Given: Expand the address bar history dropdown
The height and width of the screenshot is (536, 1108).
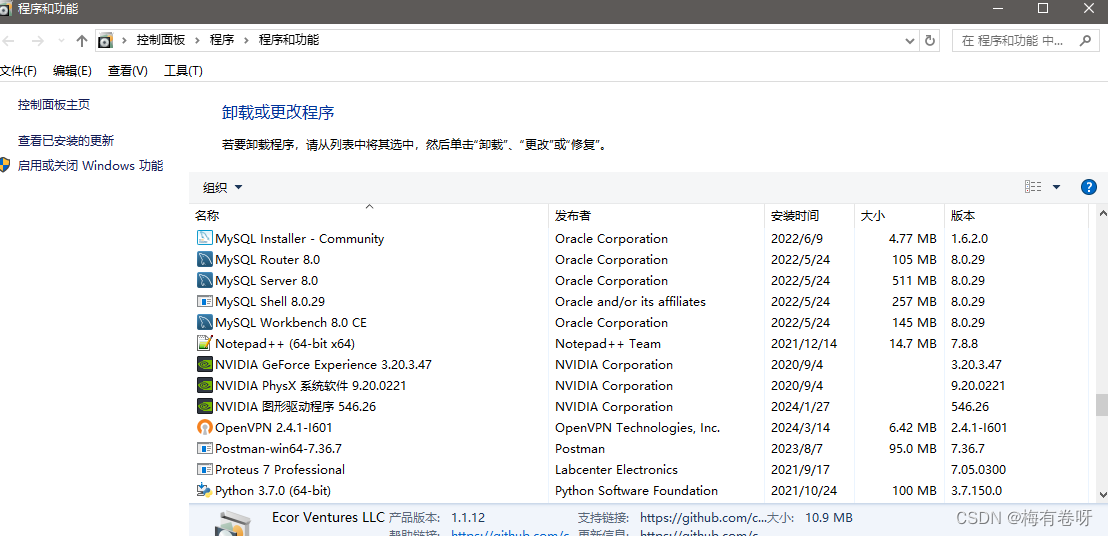Looking at the screenshot, I should coord(910,40).
